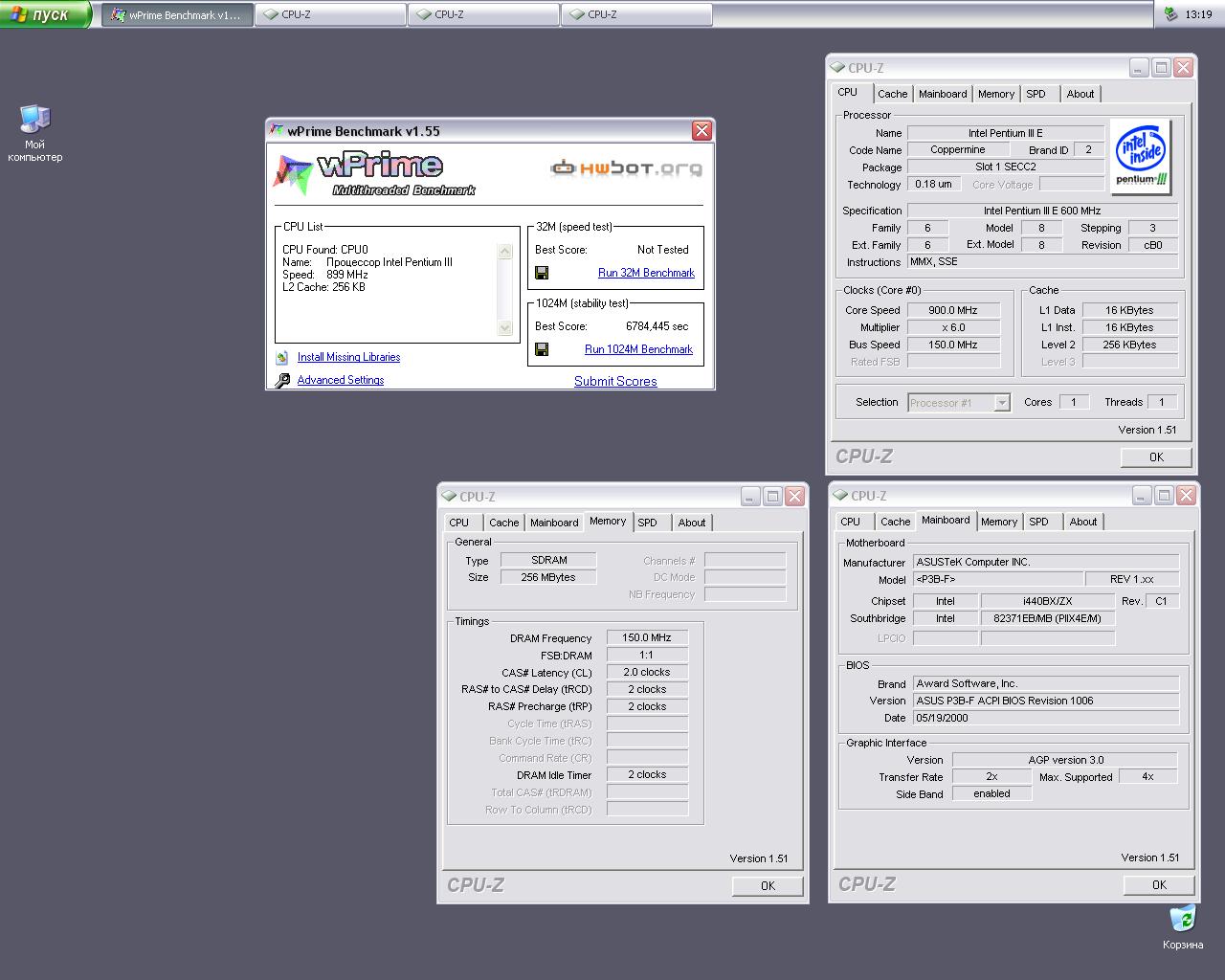This screenshot has width=1225, height=980.
Task: Click the 1024M best score 6784,445 sec
Action: point(657,326)
